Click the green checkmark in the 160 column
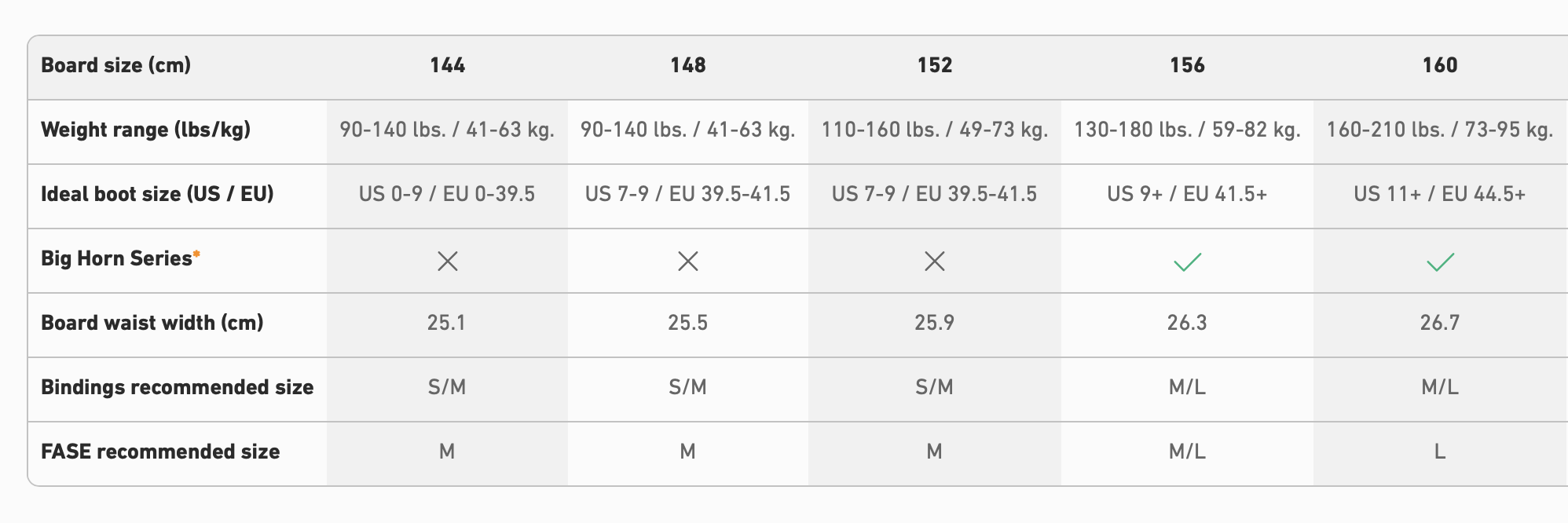Image resolution: width=1568 pixels, height=523 pixels. [x=1440, y=261]
